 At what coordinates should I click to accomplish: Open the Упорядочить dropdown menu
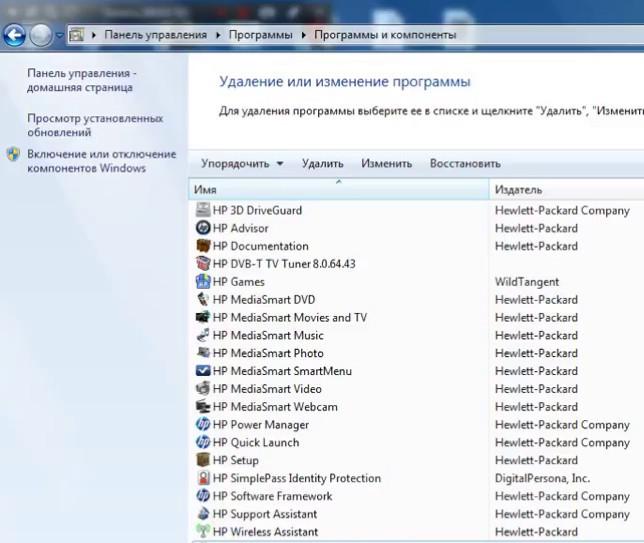pos(242,163)
